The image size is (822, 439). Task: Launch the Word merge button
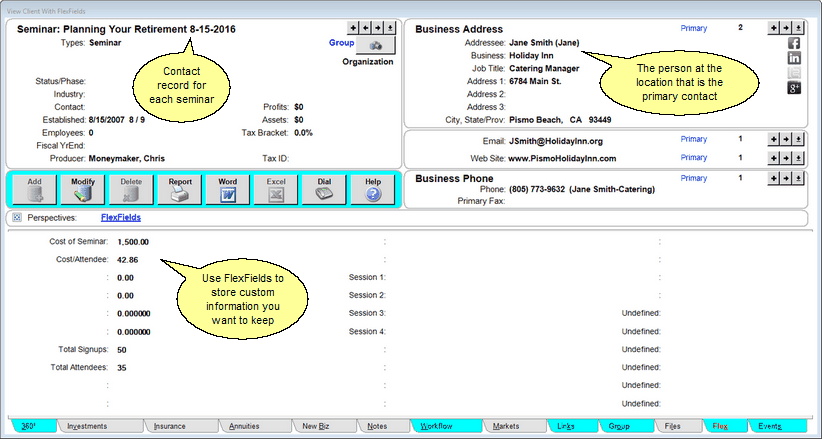click(x=228, y=189)
